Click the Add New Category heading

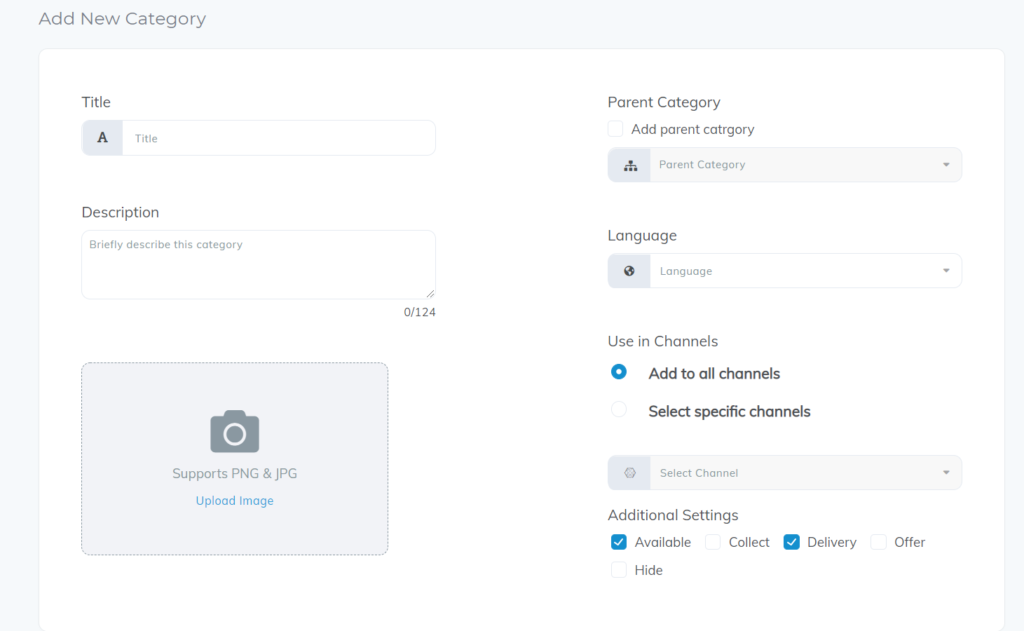click(x=122, y=19)
